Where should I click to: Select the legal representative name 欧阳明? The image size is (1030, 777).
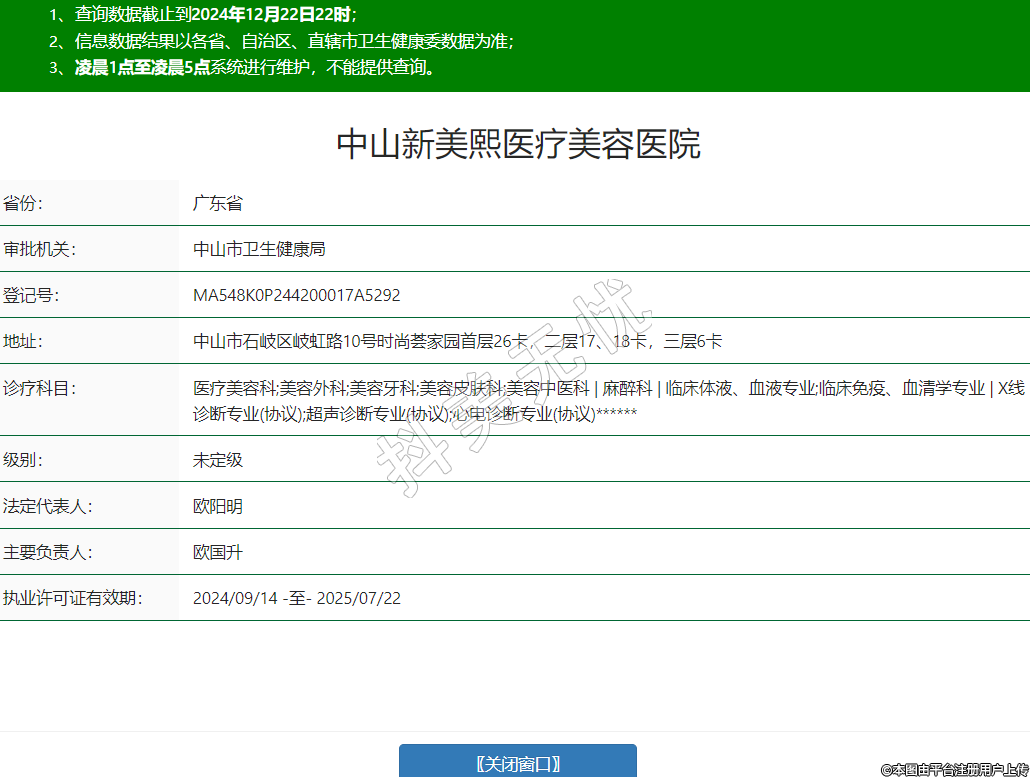[x=218, y=506]
